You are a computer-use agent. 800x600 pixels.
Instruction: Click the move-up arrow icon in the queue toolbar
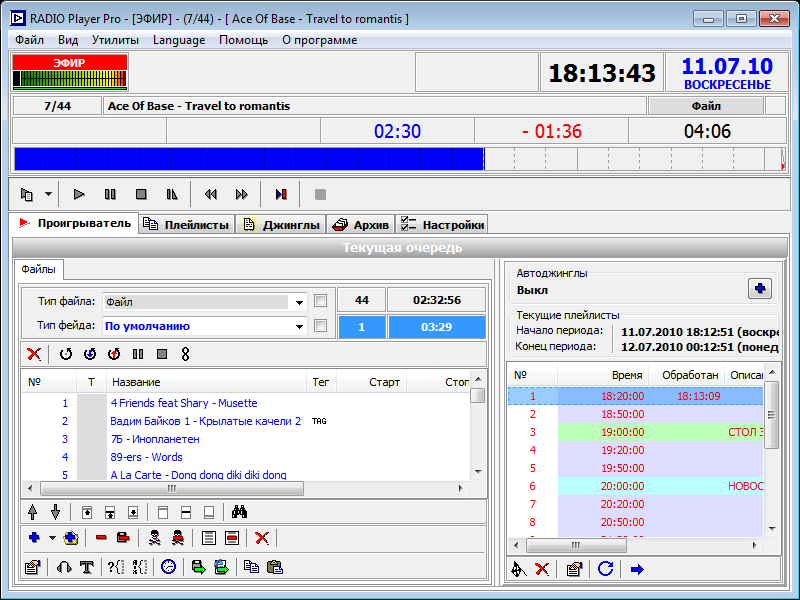(x=32, y=512)
